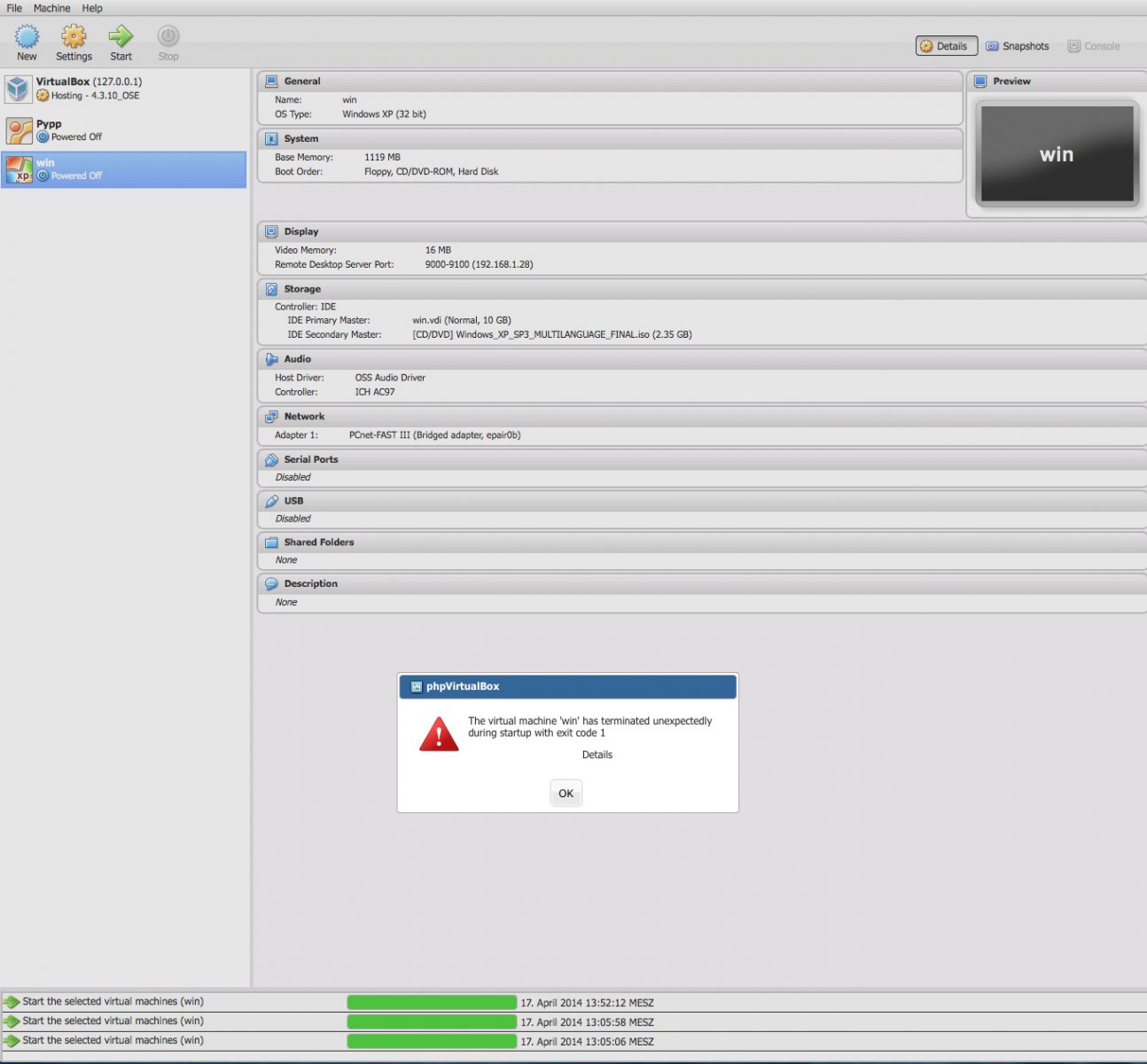Collapse the USB section header
Viewport: 1147px width, 1064px height.
coord(702,501)
